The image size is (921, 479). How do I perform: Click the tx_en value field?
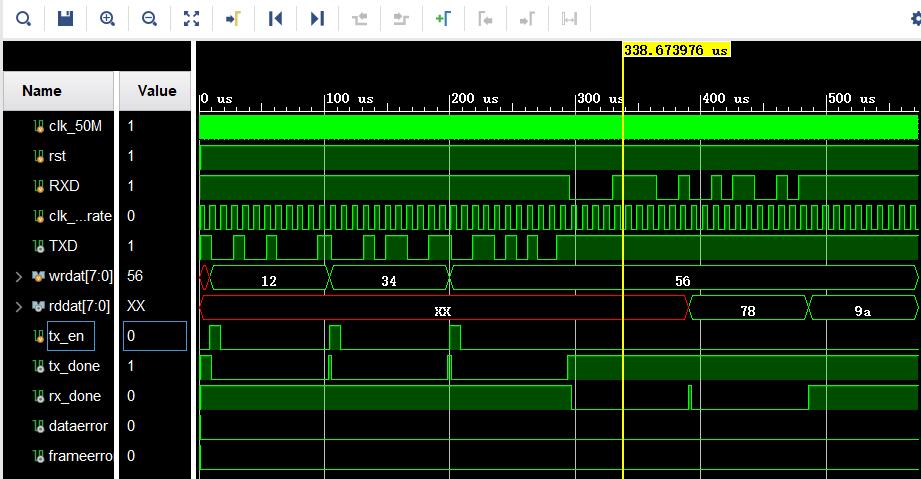click(x=155, y=336)
